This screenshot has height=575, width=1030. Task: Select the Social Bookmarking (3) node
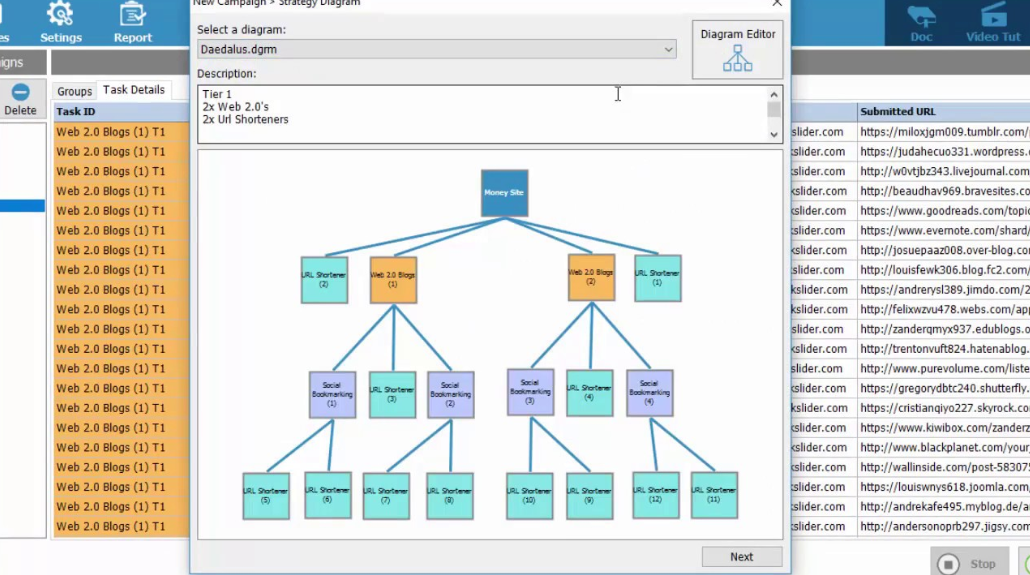[530, 392]
